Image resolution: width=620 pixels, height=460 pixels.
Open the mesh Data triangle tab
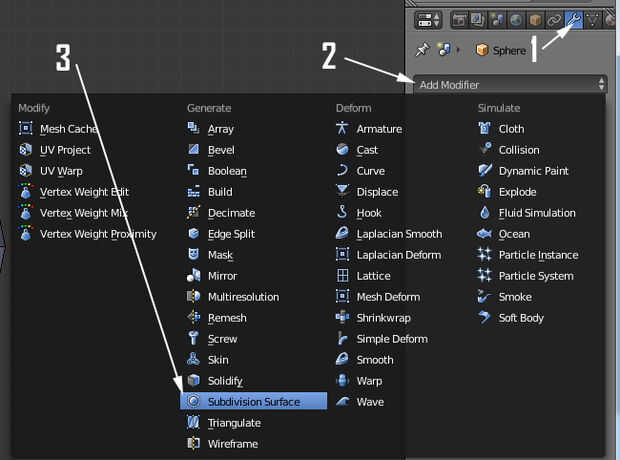click(x=593, y=19)
